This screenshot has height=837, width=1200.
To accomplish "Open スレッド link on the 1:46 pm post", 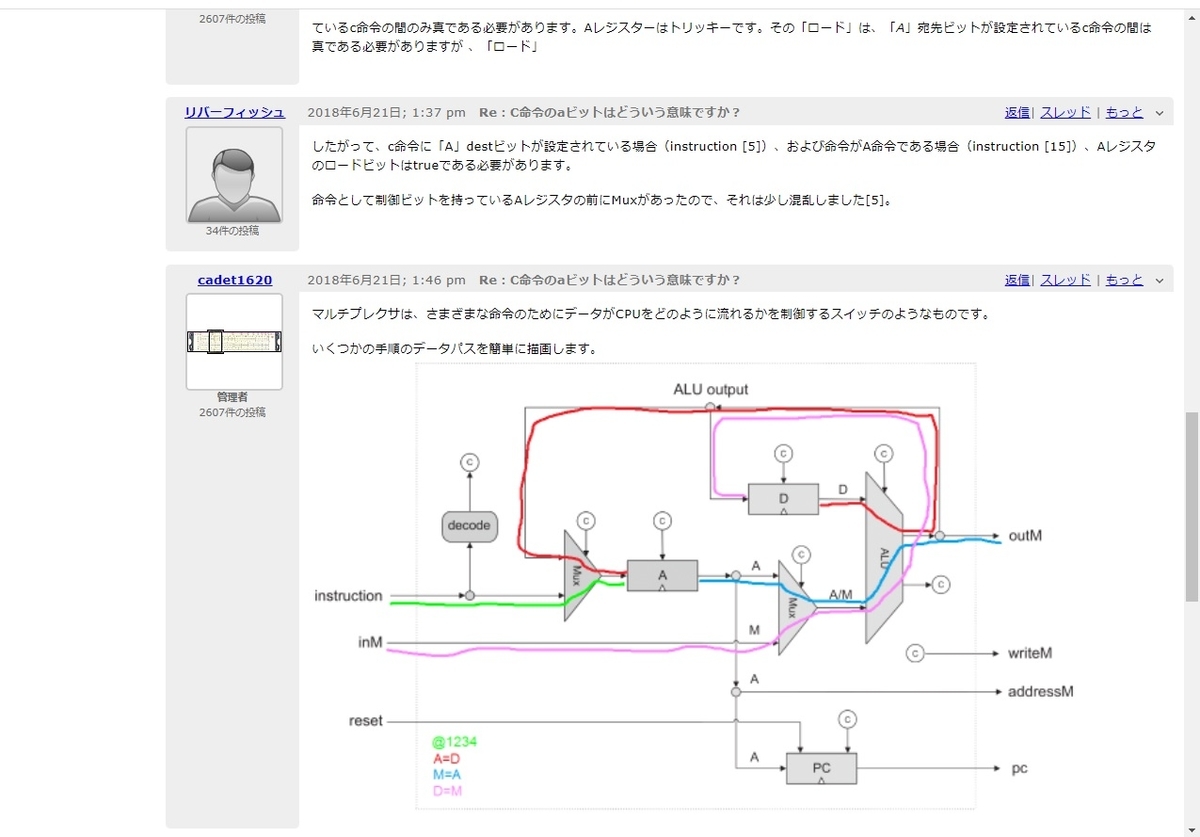I will pyautogui.click(x=1066, y=279).
